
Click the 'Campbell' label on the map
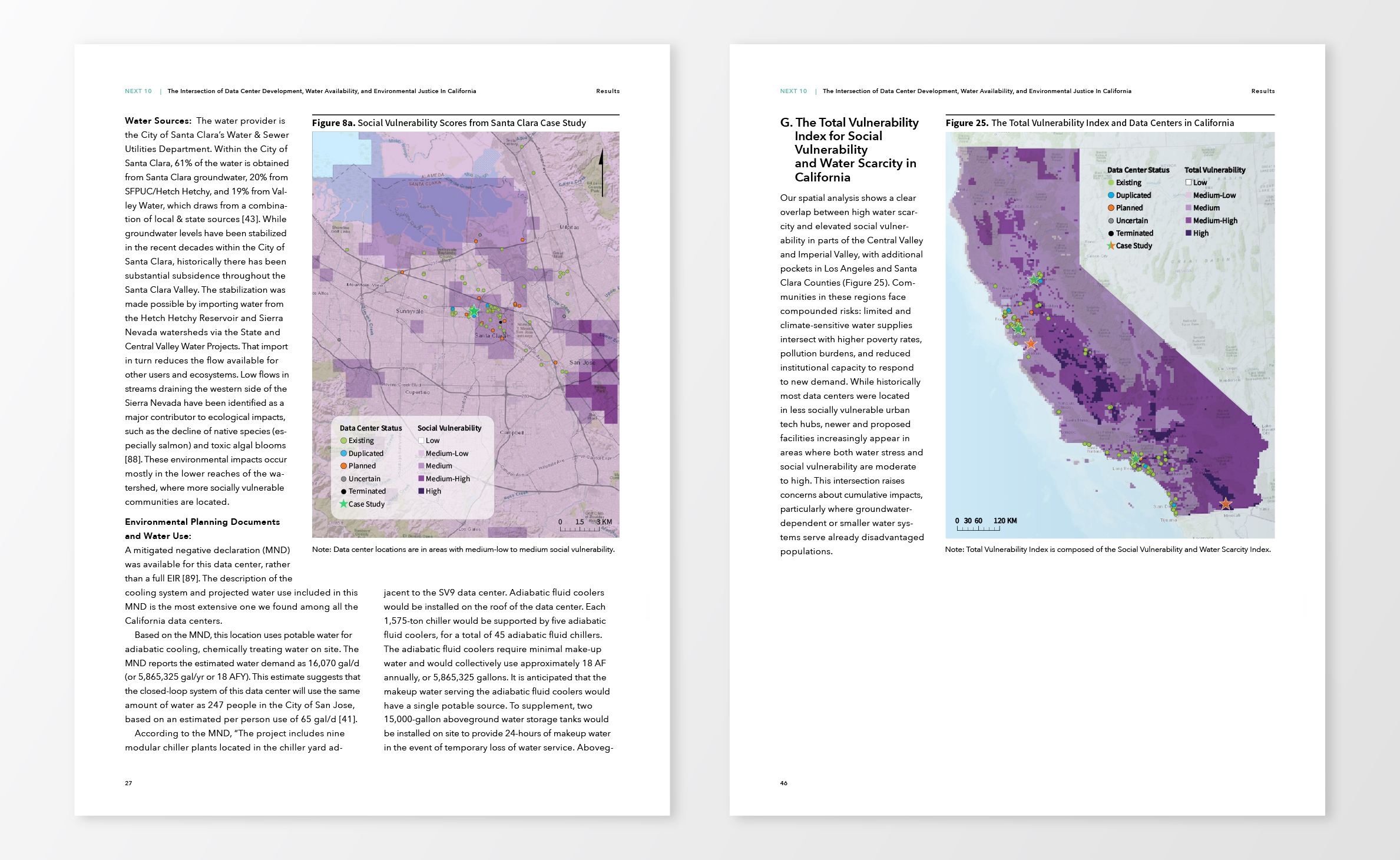tap(512, 432)
